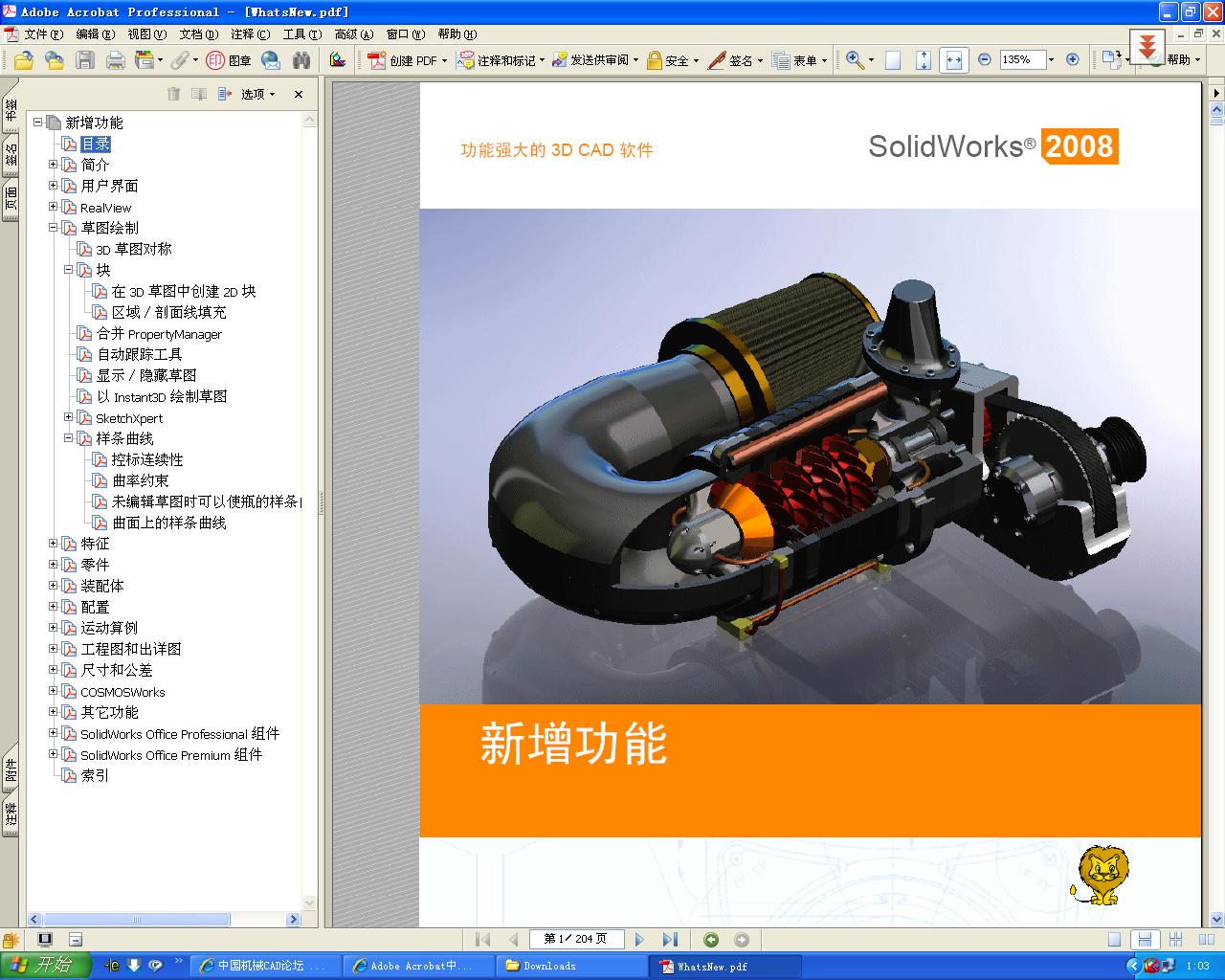Open the 注释 menu

[x=250, y=33]
